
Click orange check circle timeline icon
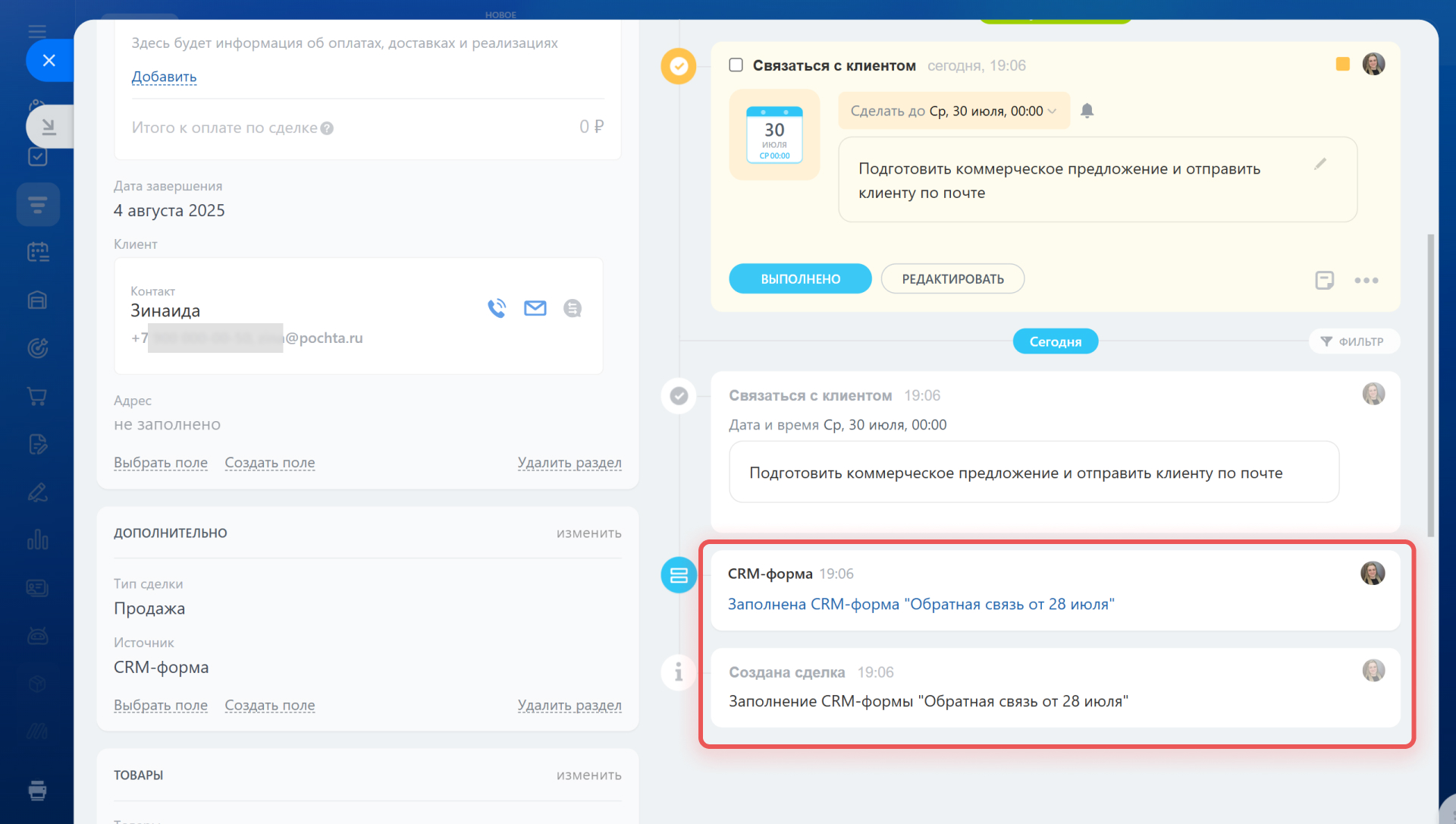pos(679,66)
